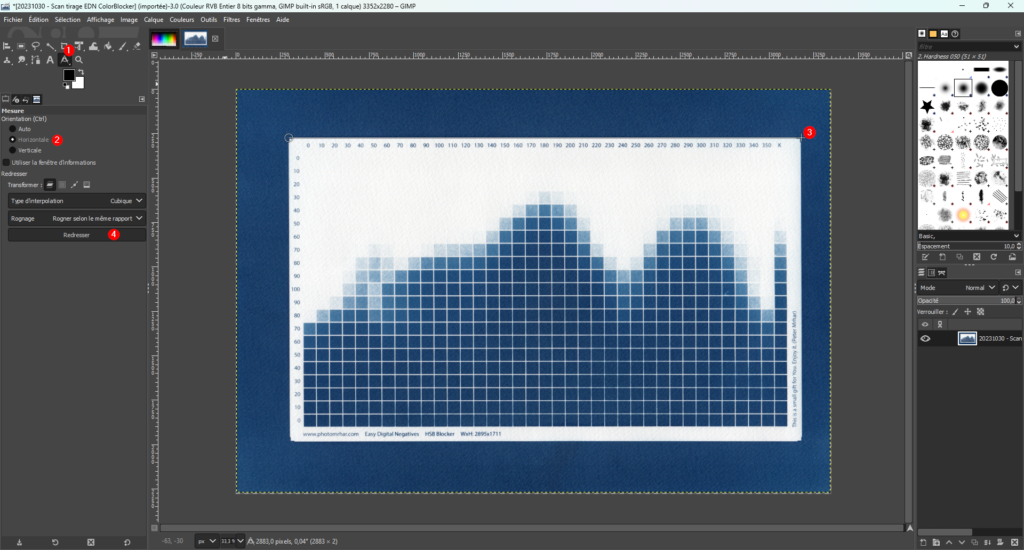Click the white background color swatch
Image resolution: width=1024 pixels, height=550 pixels.
tap(78, 83)
